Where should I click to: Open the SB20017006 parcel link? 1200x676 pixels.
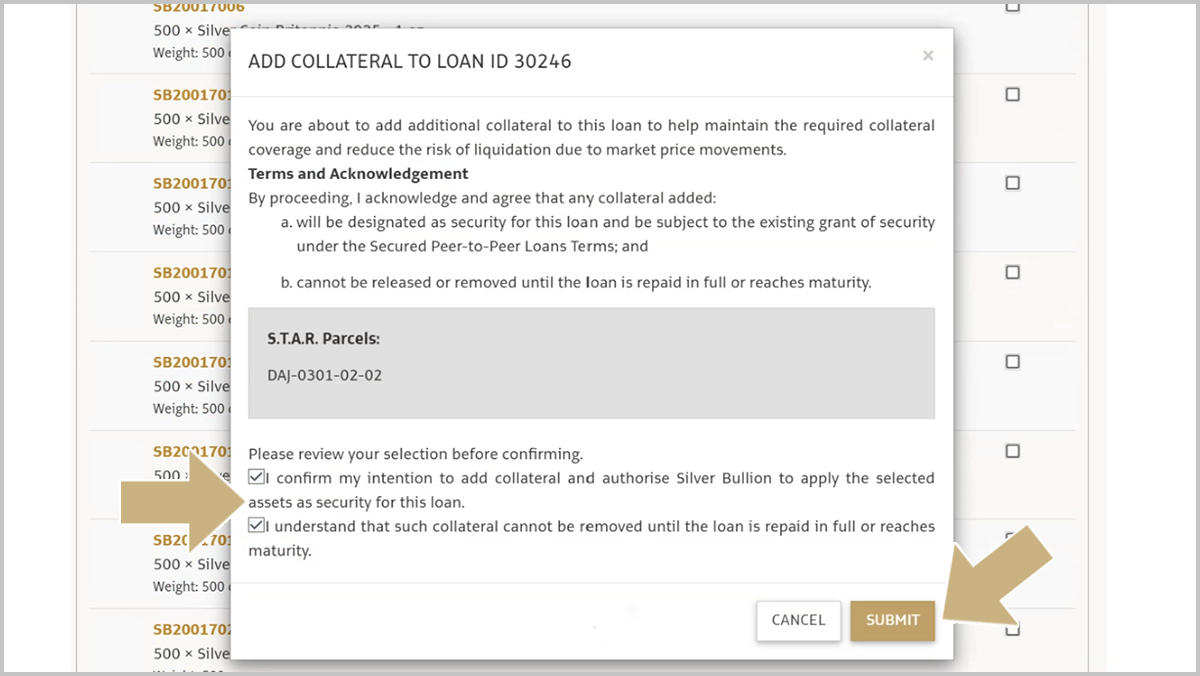click(198, 8)
